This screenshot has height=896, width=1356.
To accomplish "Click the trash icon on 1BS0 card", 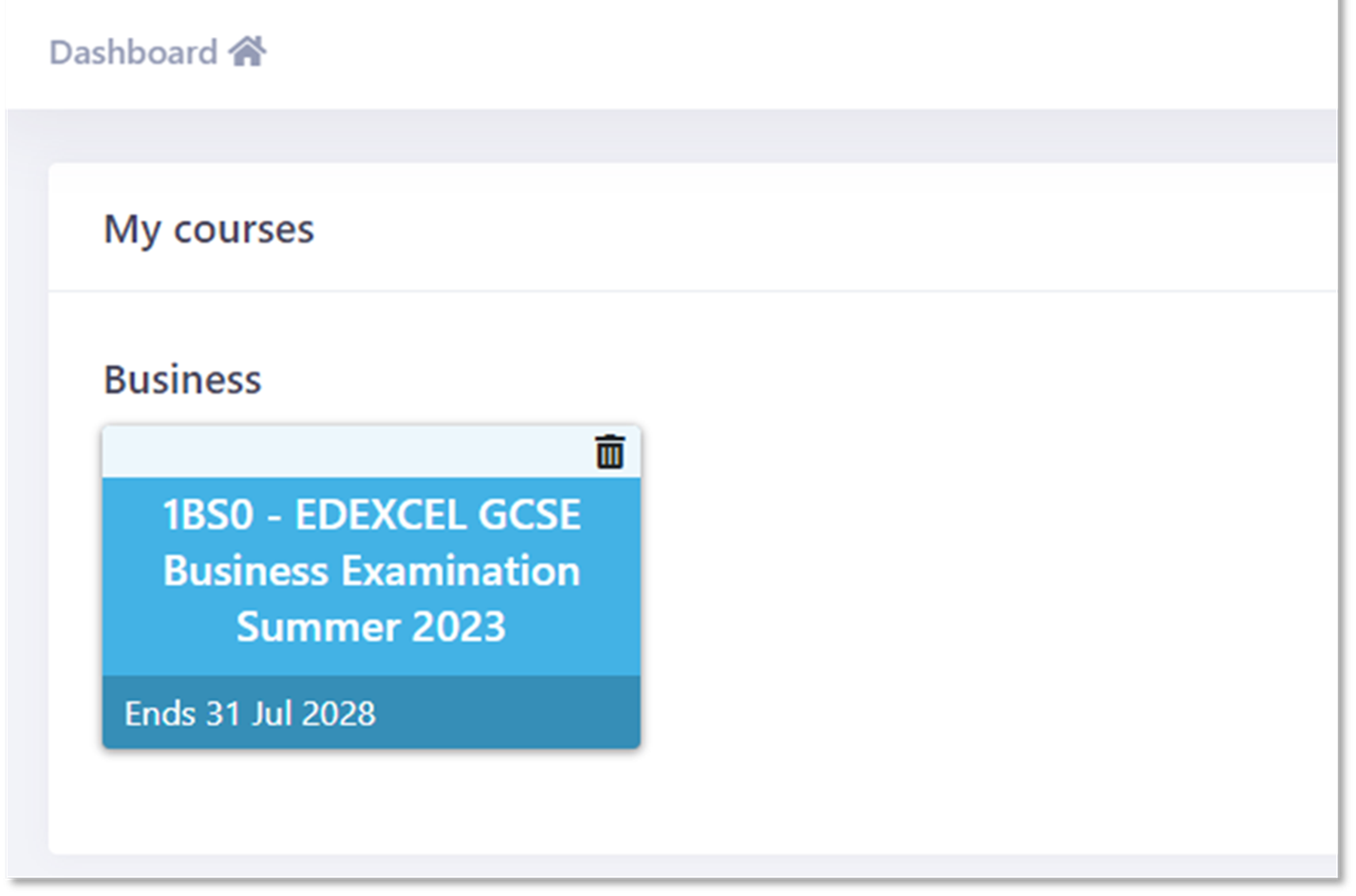I will (x=610, y=452).
